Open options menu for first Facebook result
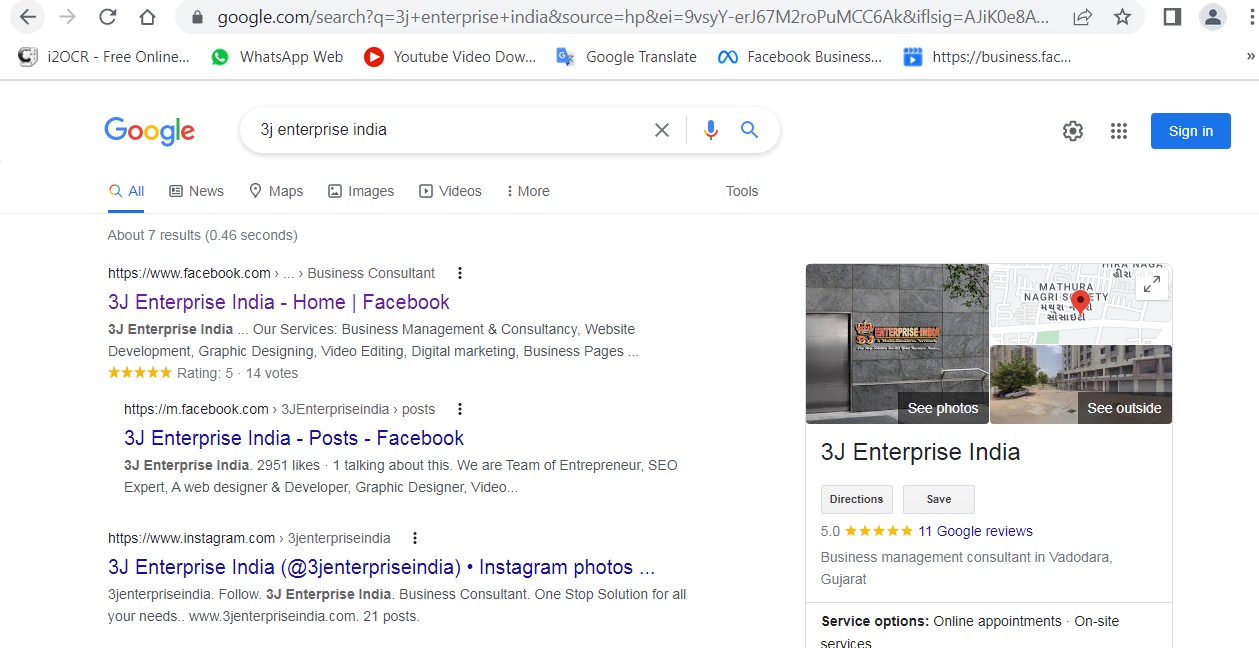The height and width of the screenshot is (648, 1259). [460, 273]
